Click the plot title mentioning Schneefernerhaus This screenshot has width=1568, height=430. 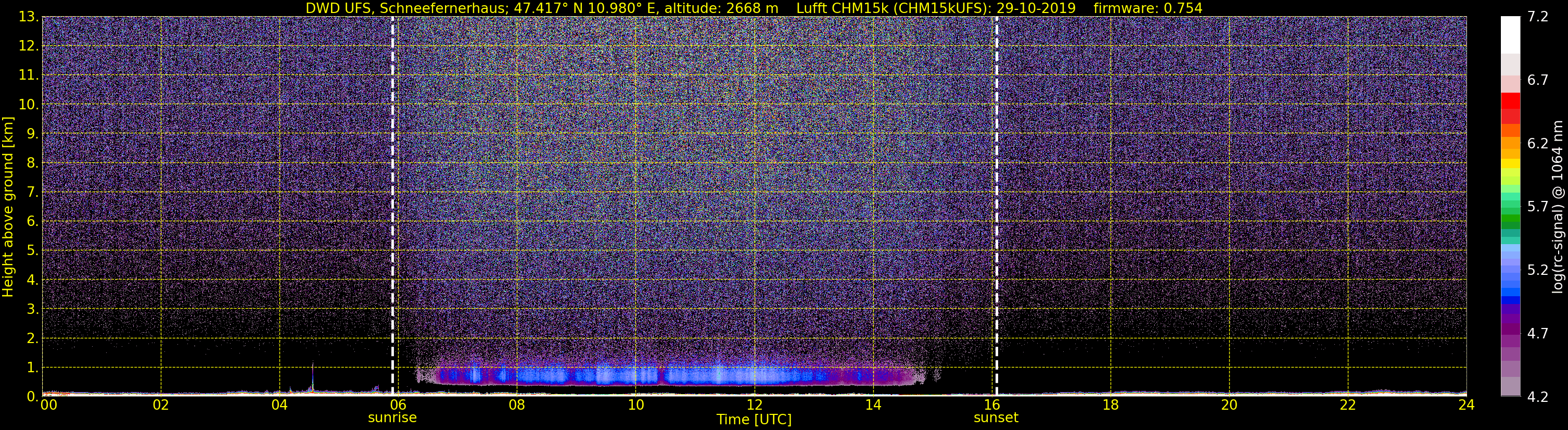click(754, 8)
